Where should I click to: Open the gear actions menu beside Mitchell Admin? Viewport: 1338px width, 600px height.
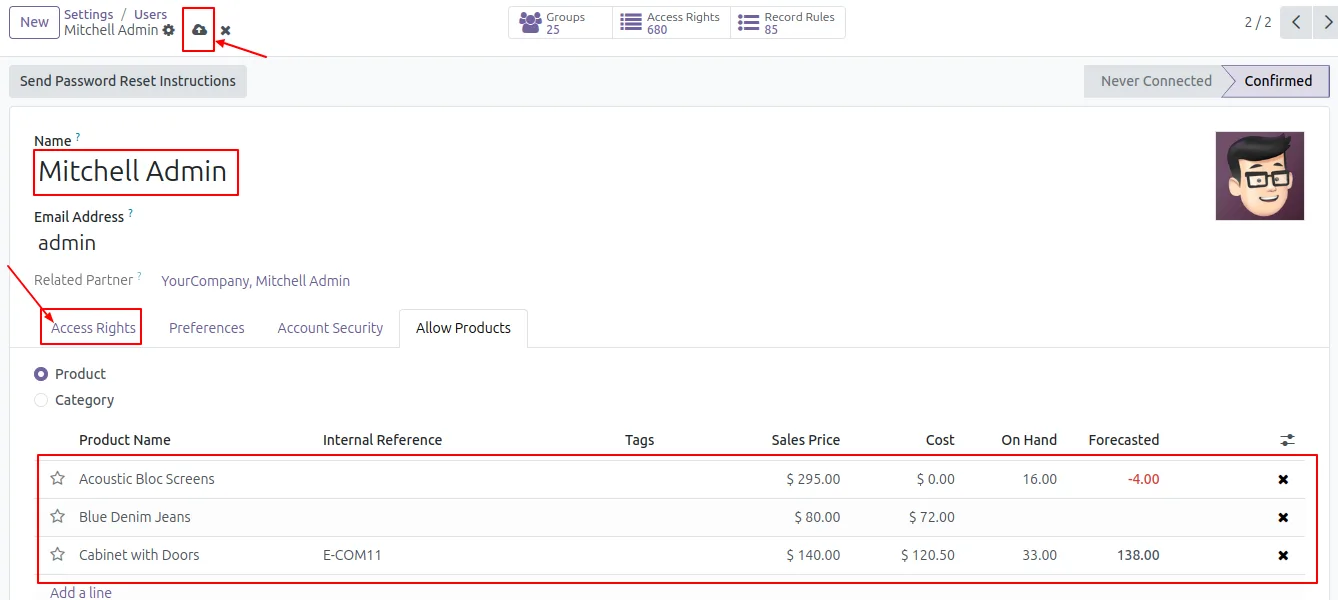(x=169, y=30)
